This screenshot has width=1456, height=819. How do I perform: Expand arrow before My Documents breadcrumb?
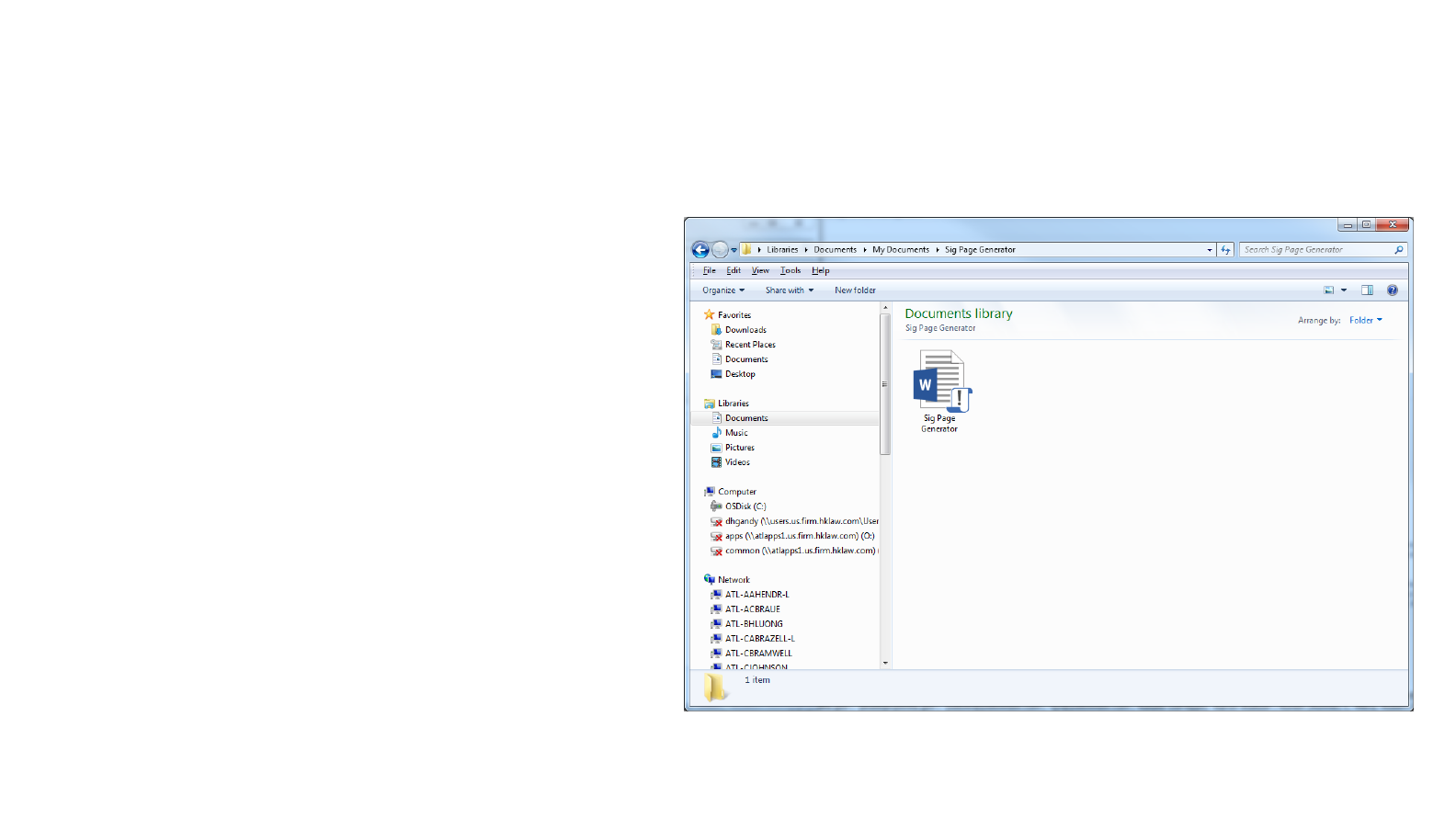click(865, 250)
